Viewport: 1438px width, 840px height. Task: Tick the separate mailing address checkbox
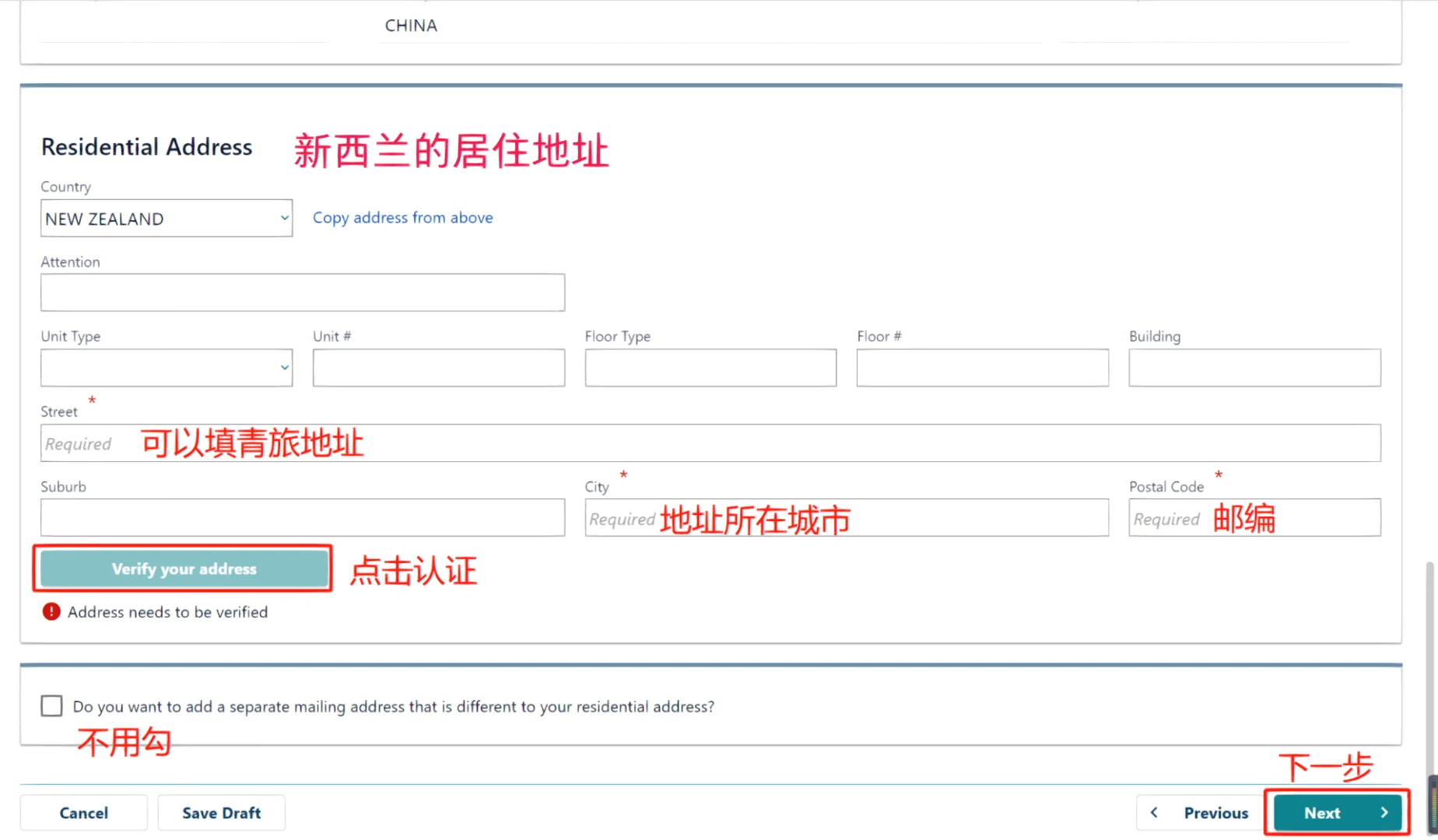(52, 706)
